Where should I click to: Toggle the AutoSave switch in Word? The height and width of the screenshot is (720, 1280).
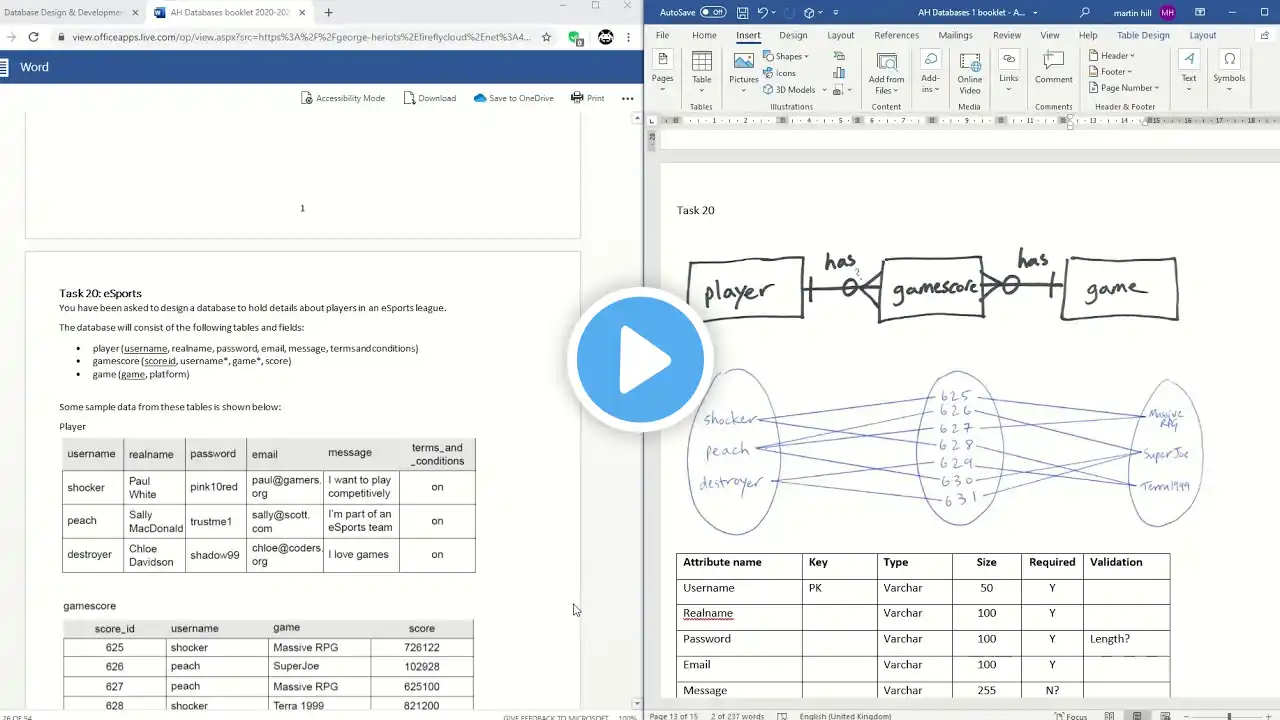[712, 12]
